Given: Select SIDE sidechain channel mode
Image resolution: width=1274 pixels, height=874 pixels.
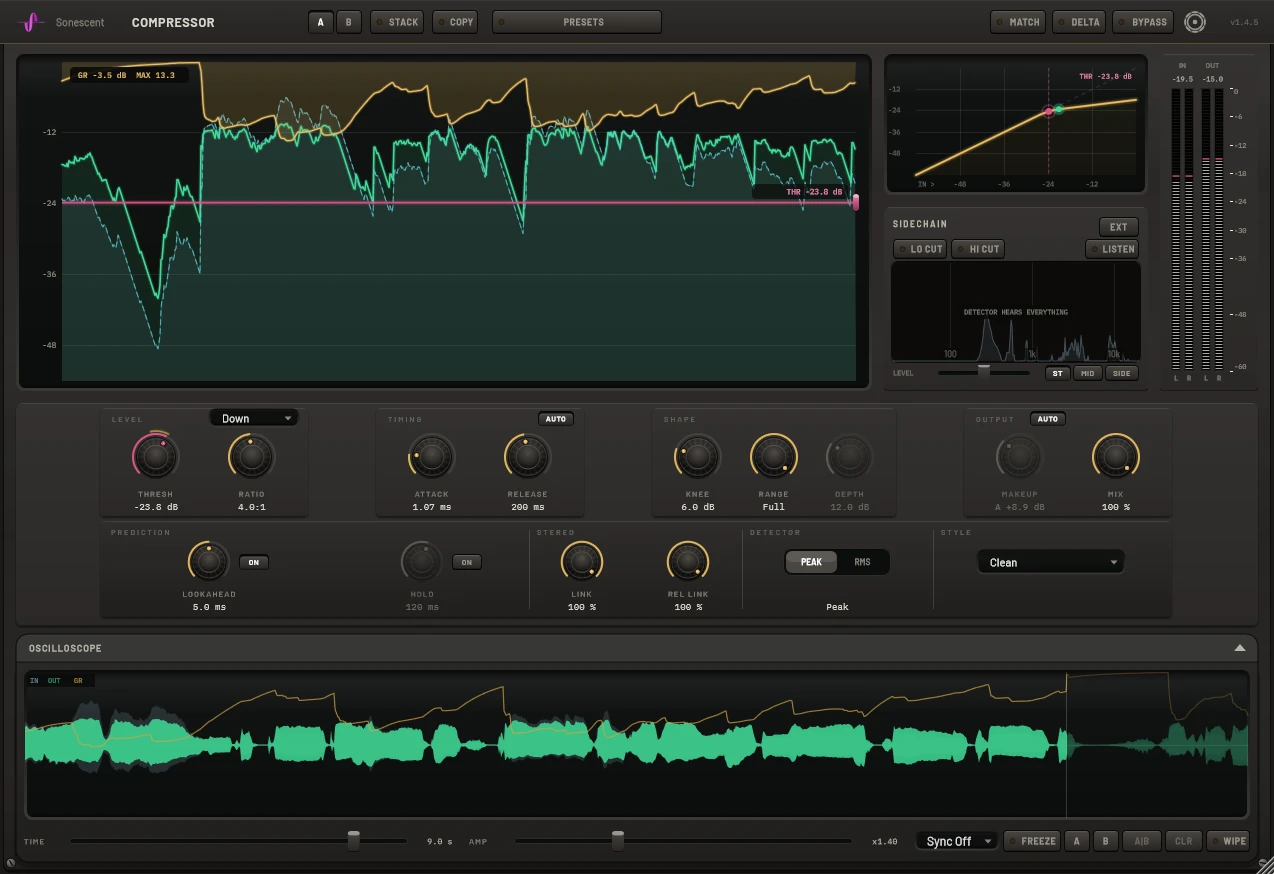Looking at the screenshot, I should pyautogui.click(x=1122, y=373).
